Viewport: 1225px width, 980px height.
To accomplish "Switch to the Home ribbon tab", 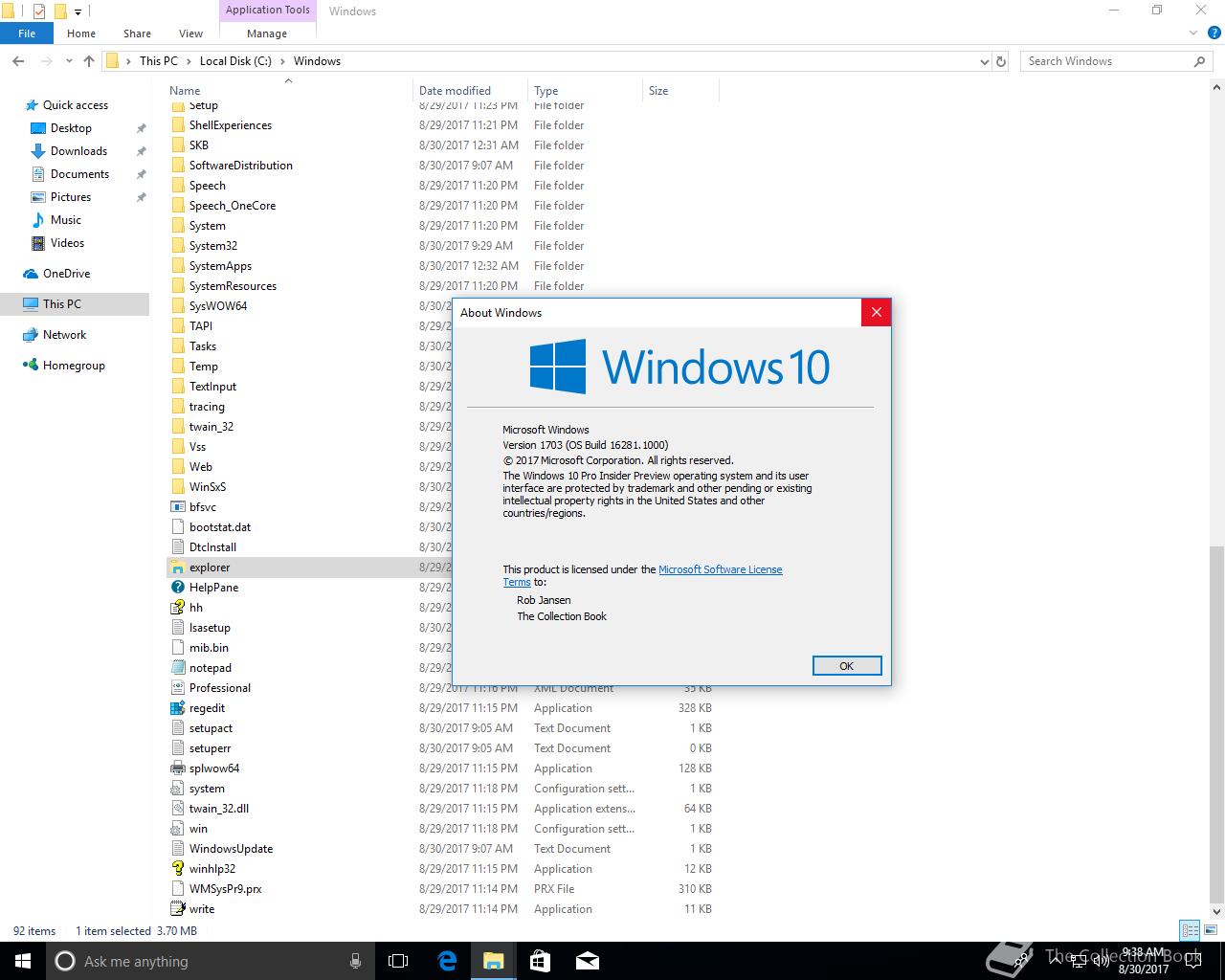I will pos(81,33).
